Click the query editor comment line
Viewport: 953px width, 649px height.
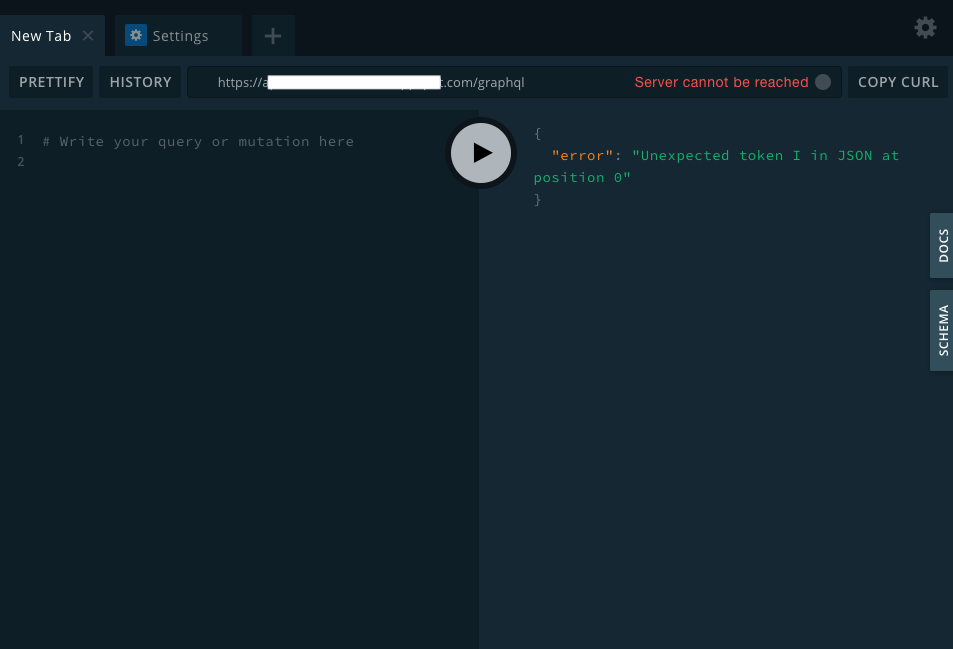click(198, 142)
